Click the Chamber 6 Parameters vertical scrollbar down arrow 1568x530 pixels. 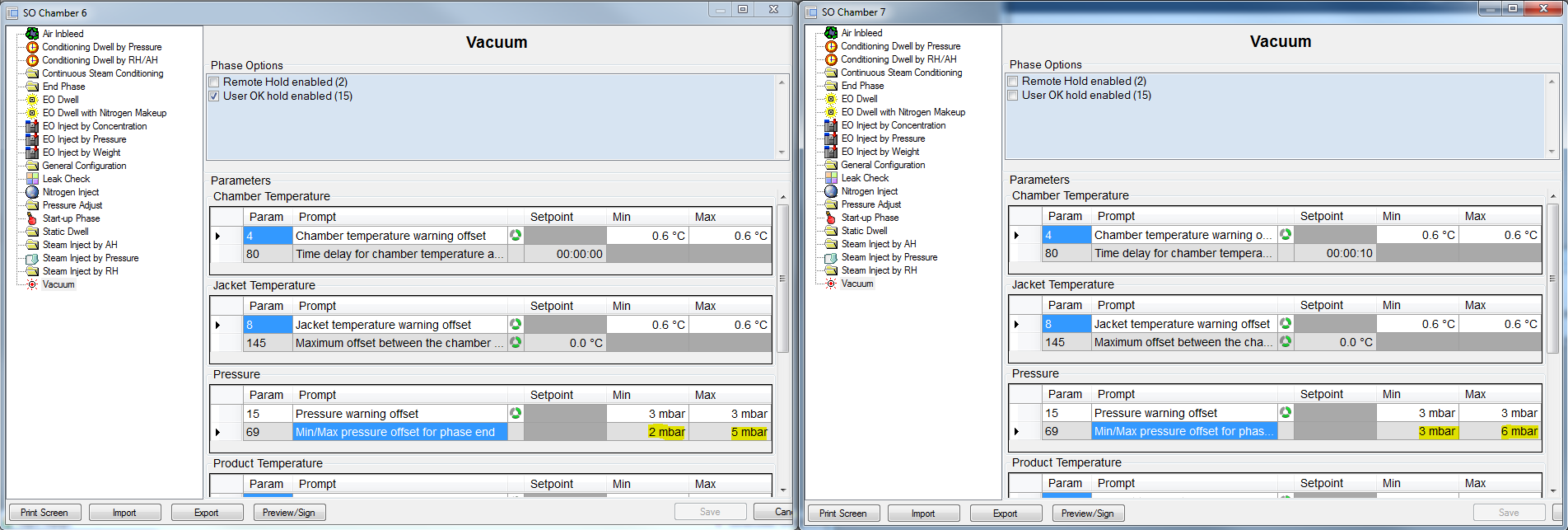click(x=782, y=490)
